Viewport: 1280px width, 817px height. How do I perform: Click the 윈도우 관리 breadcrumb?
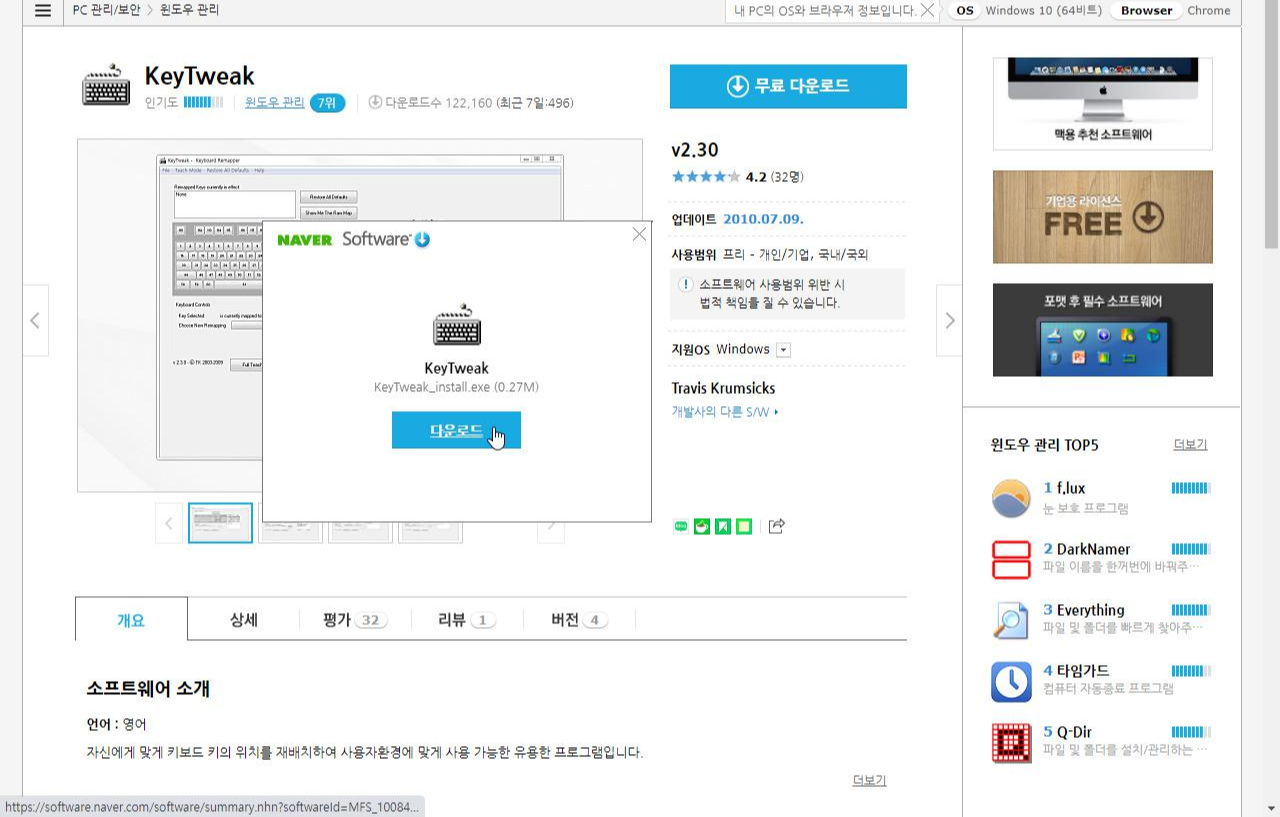(190, 10)
